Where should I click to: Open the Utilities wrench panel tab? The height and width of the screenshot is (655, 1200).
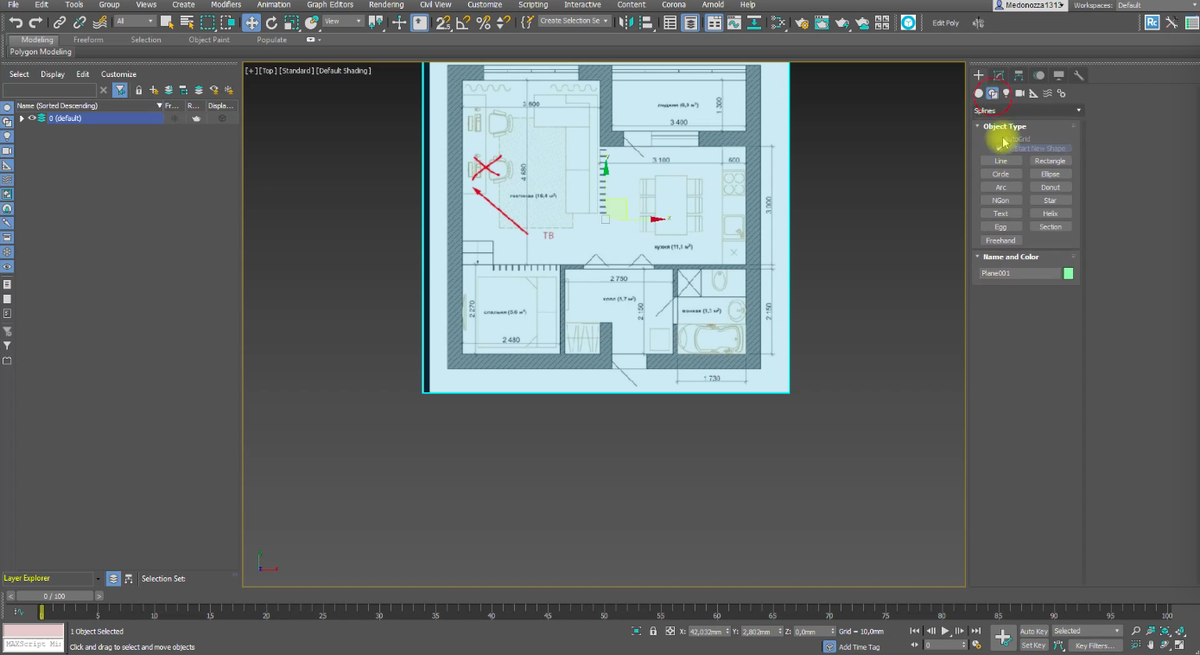[x=1079, y=75]
